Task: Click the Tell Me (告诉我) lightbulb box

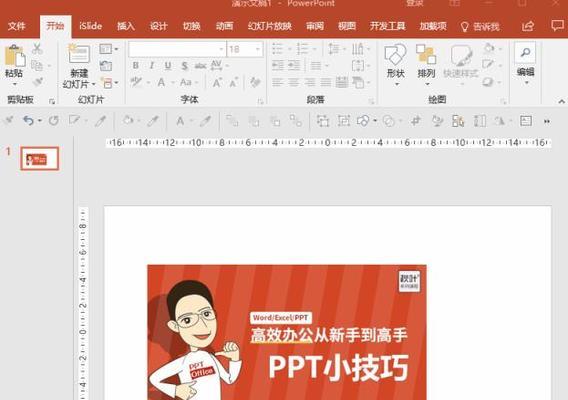Action: pos(480,26)
